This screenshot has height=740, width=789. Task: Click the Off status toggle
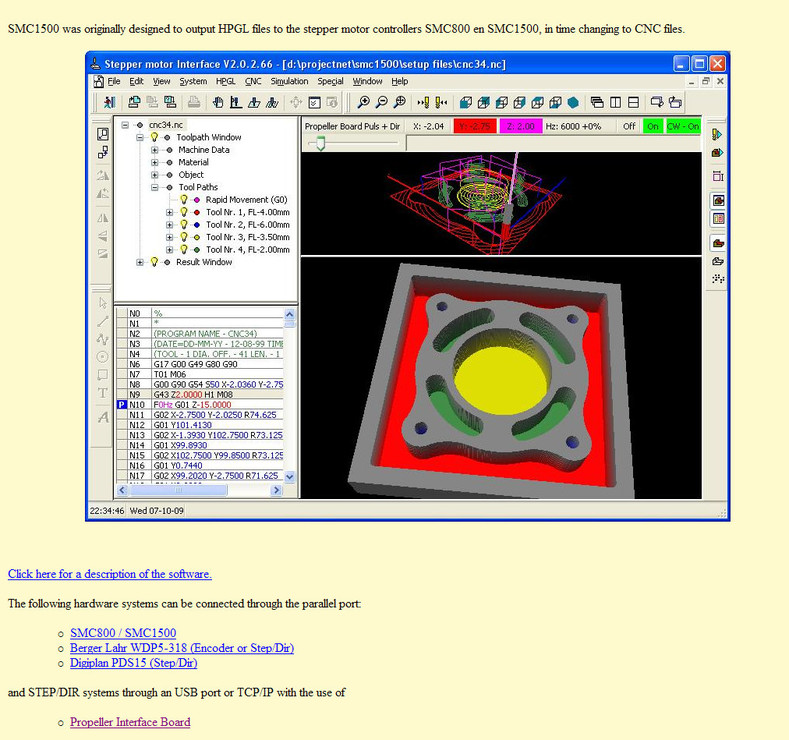629,126
